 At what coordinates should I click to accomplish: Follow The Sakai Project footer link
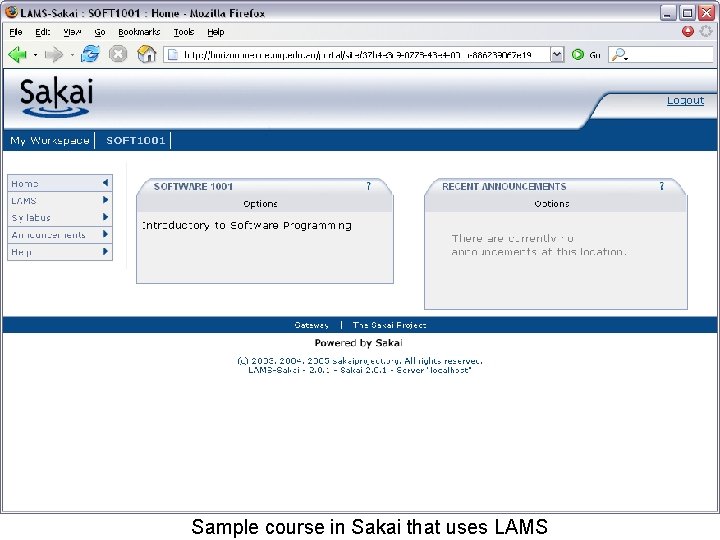point(389,325)
